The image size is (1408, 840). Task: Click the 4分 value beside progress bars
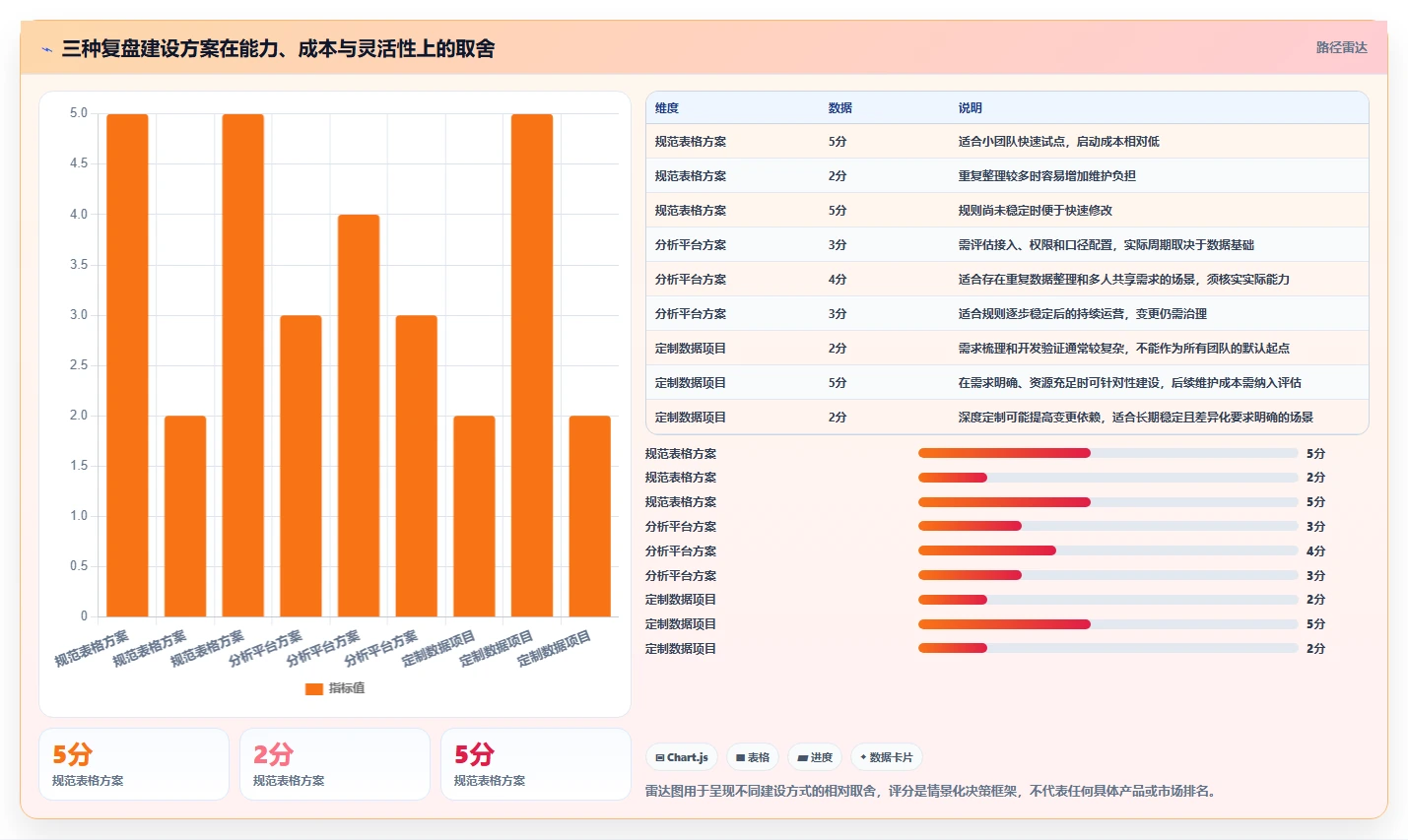pos(1315,551)
